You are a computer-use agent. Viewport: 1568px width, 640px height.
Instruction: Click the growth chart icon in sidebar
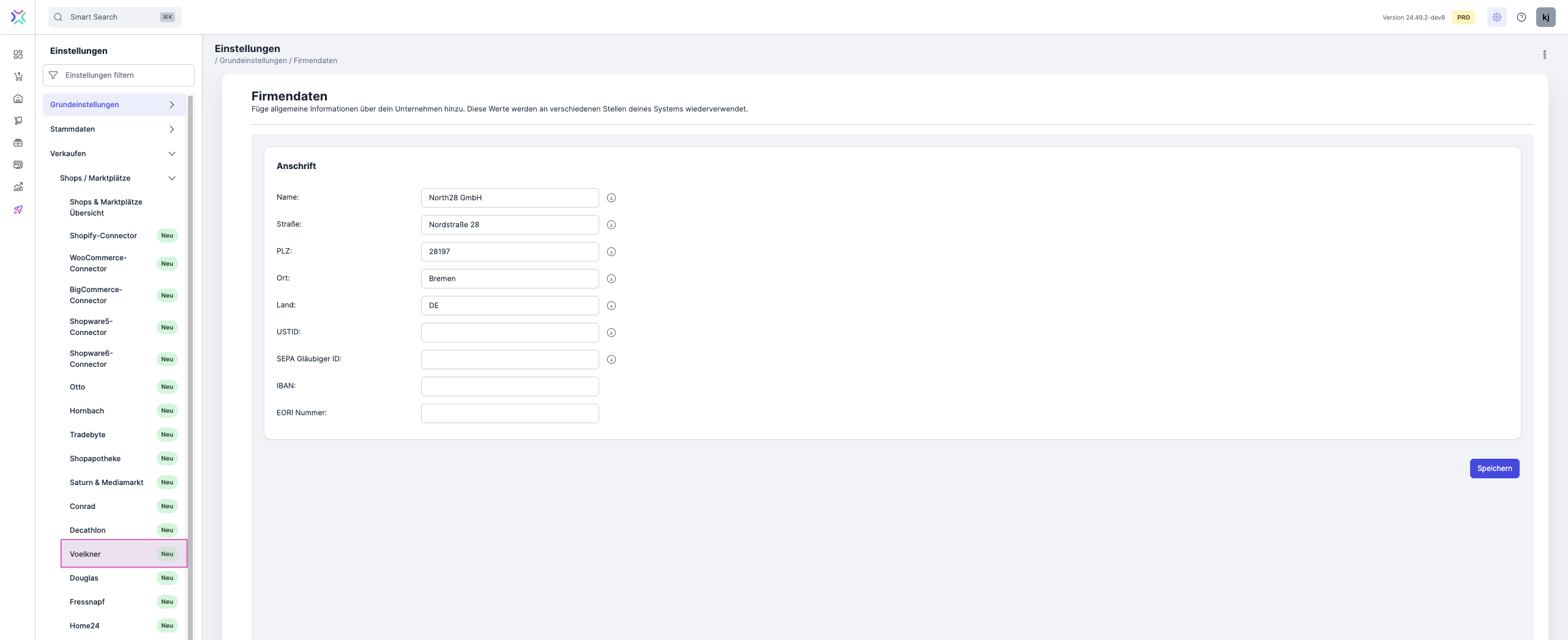tap(18, 187)
